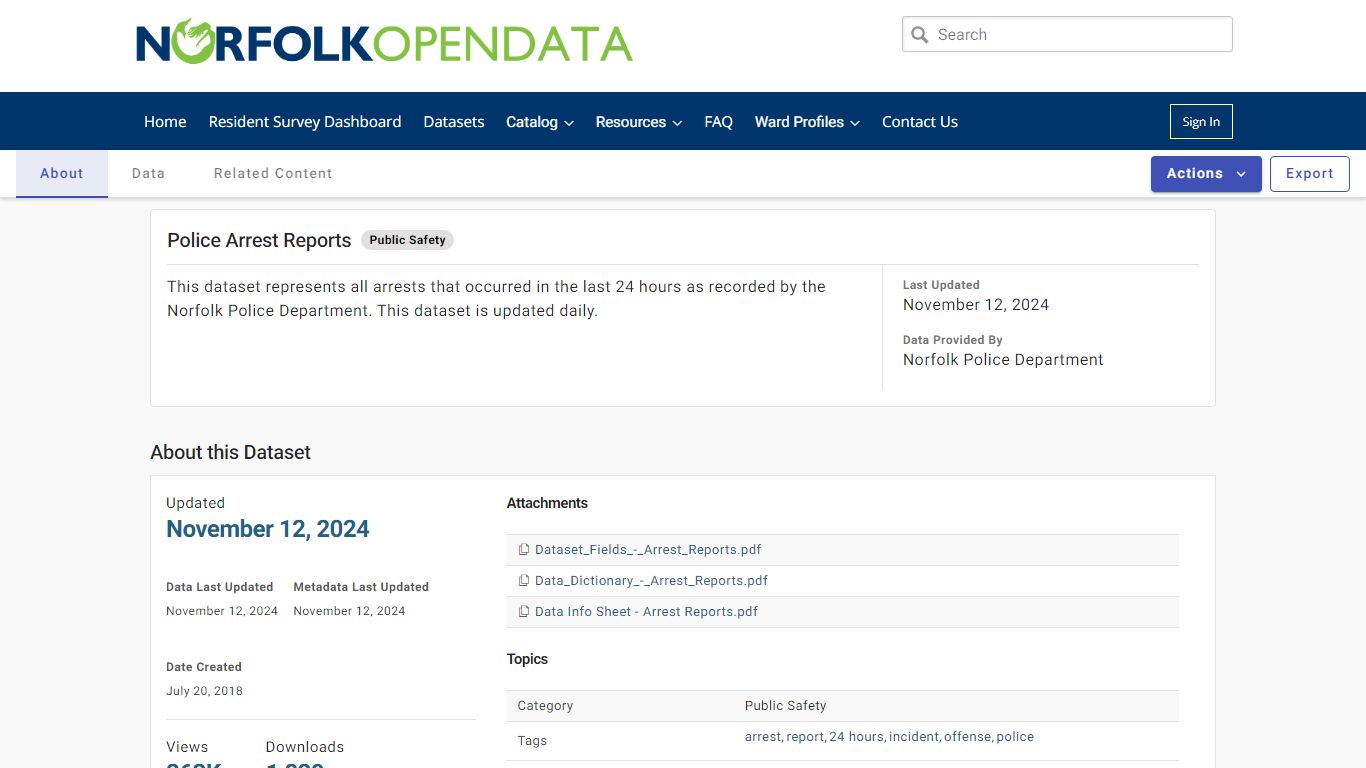The height and width of the screenshot is (768, 1366).
Task: Click the document icon beside Dataset_Fields_-_Arrest_Reports.pdf
Action: (x=524, y=550)
